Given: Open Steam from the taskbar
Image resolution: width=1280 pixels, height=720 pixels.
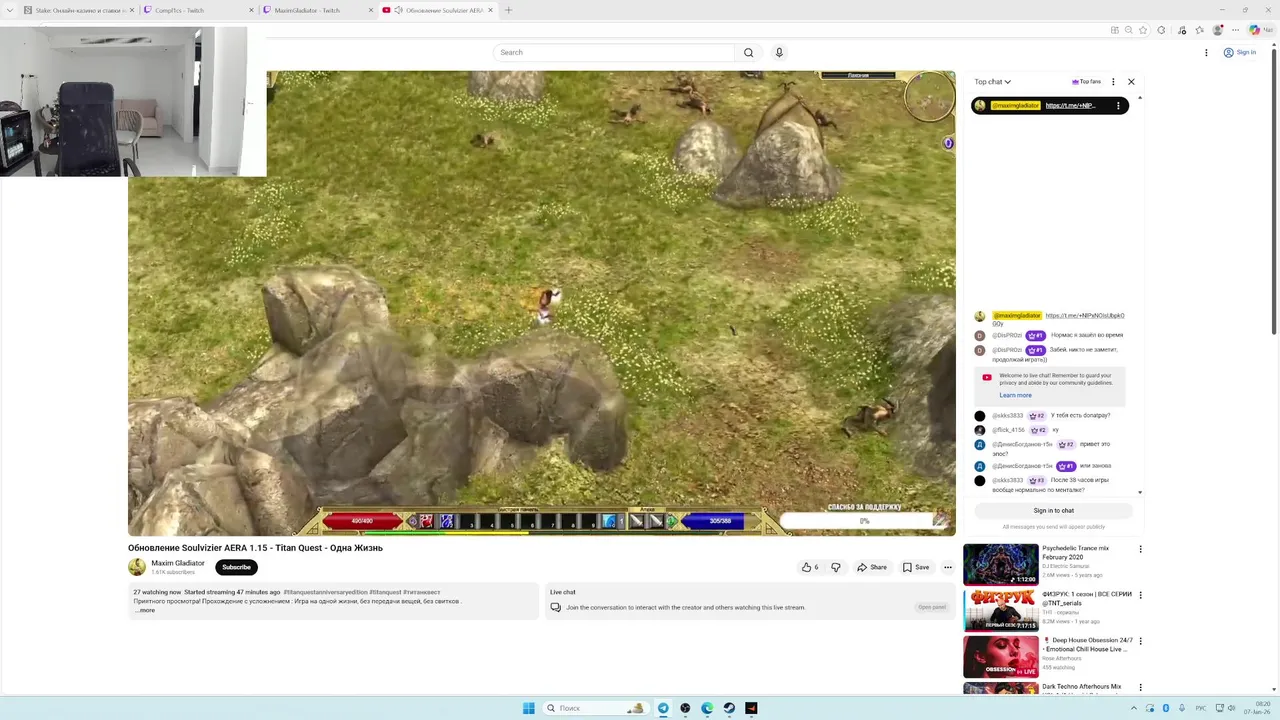Looking at the screenshot, I should [x=729, y=708].
